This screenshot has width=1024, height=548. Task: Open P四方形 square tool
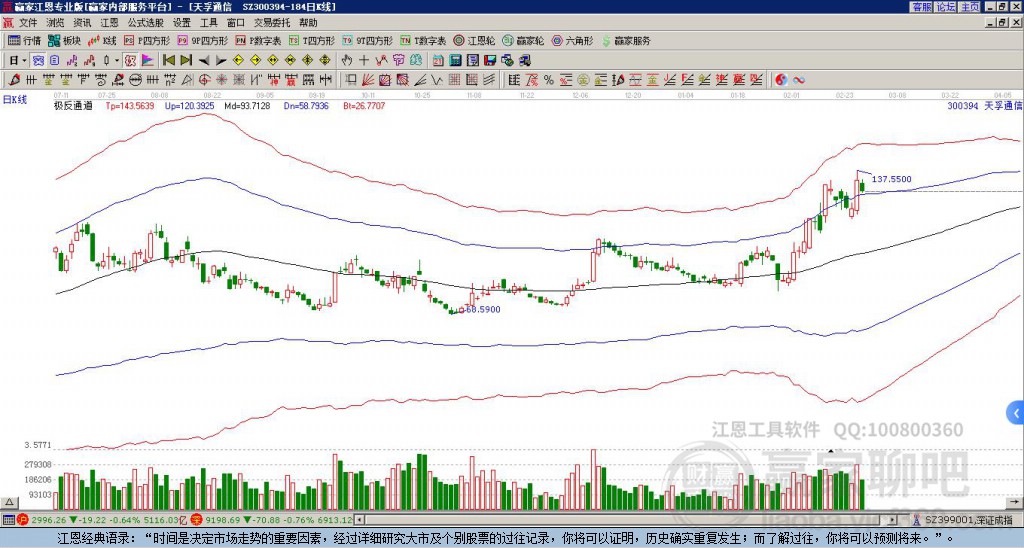tap(148, 40)
